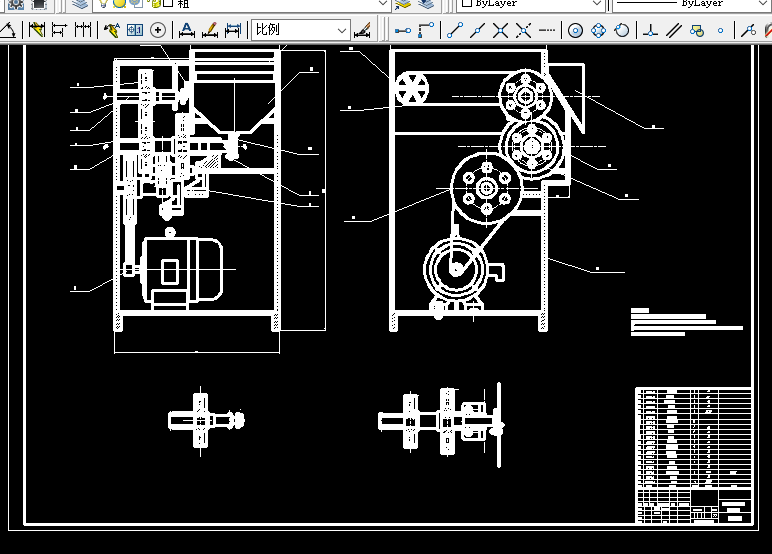Enable Midpoint object snap

coord(477,30)
